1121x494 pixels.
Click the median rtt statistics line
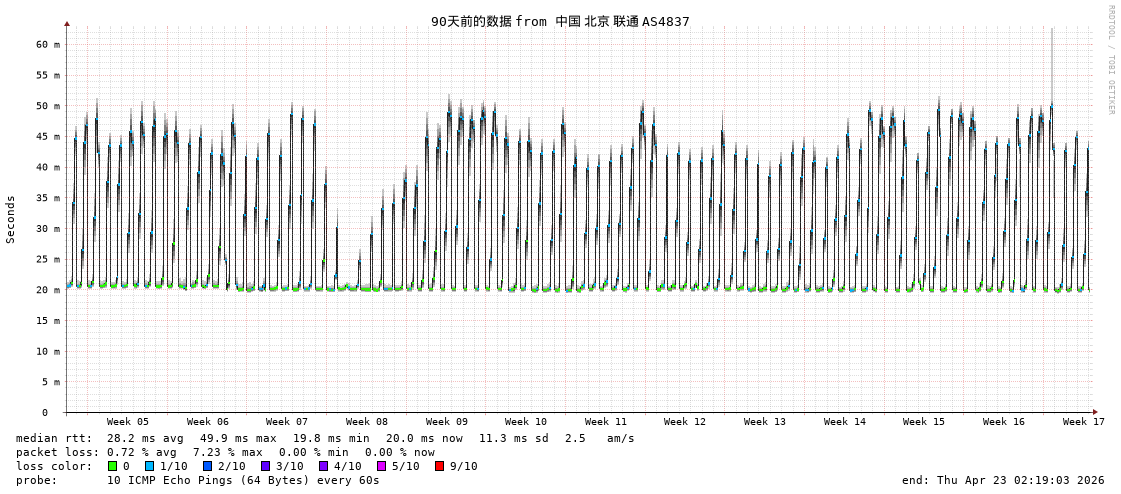pos(325,438)
